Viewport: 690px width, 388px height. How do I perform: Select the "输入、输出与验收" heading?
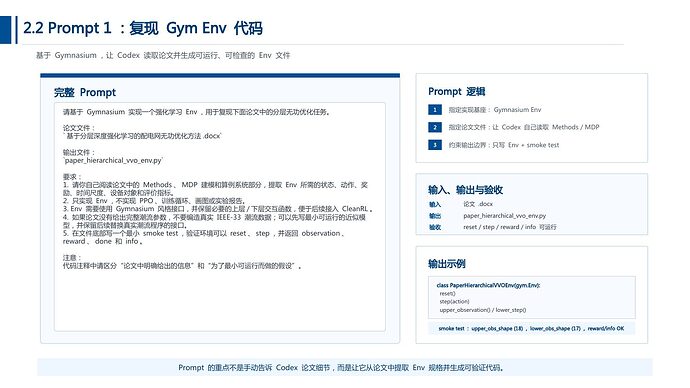coord(466,190)
